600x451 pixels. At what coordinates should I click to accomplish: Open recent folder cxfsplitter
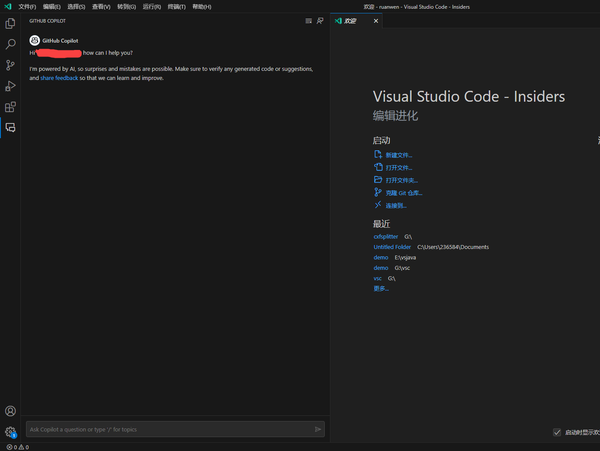tap(386, 237)
